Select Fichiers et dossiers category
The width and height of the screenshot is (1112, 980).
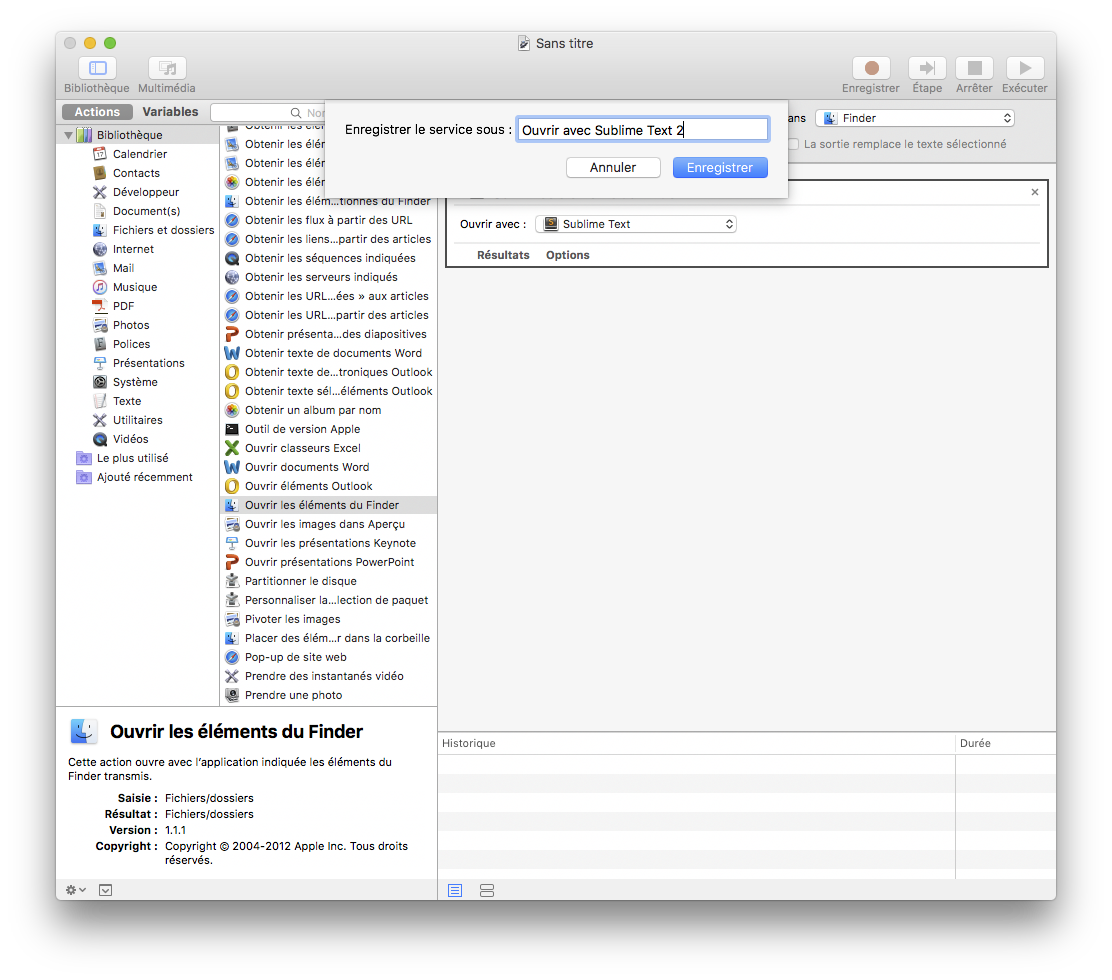153,230
